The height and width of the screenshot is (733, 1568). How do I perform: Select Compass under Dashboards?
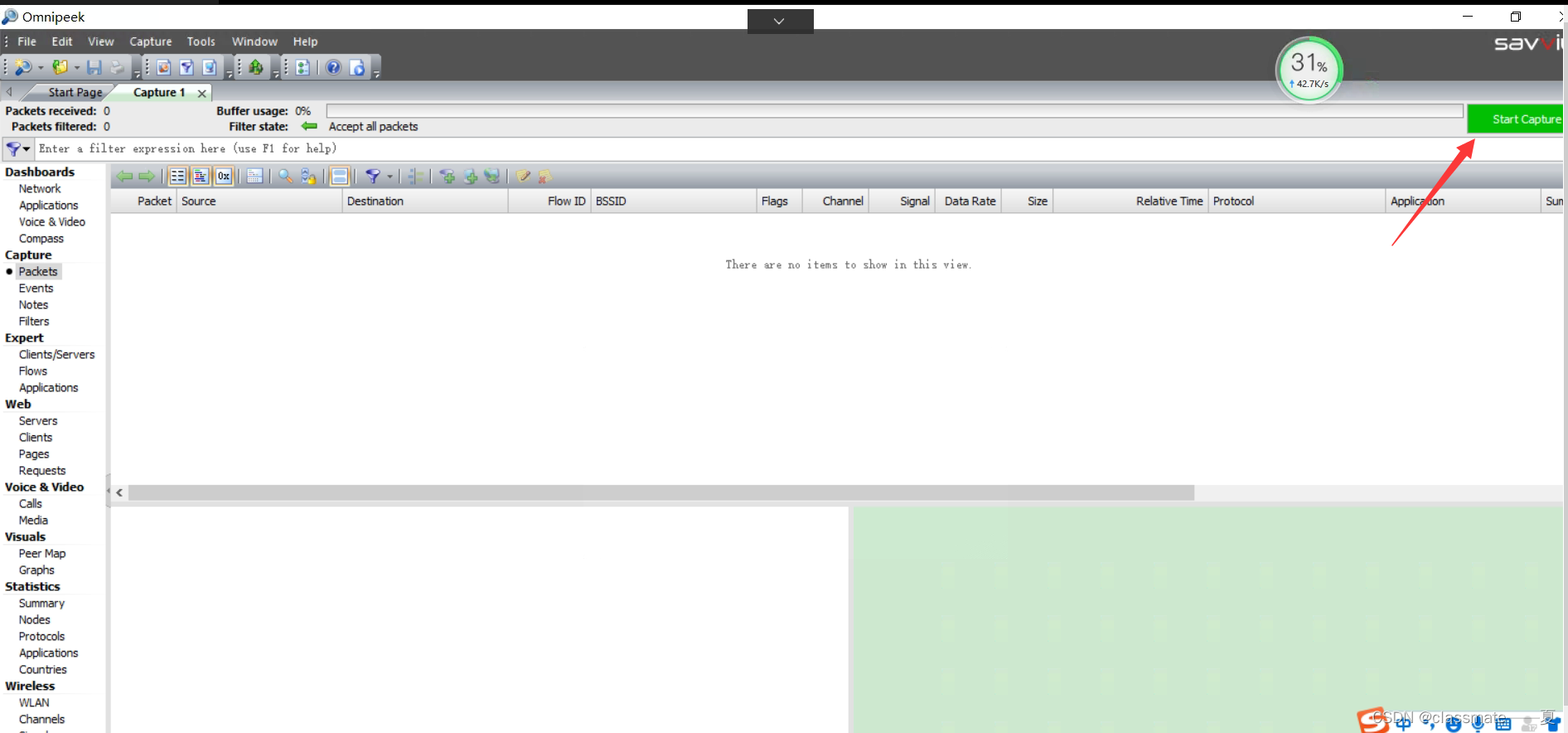click(41, 239)
